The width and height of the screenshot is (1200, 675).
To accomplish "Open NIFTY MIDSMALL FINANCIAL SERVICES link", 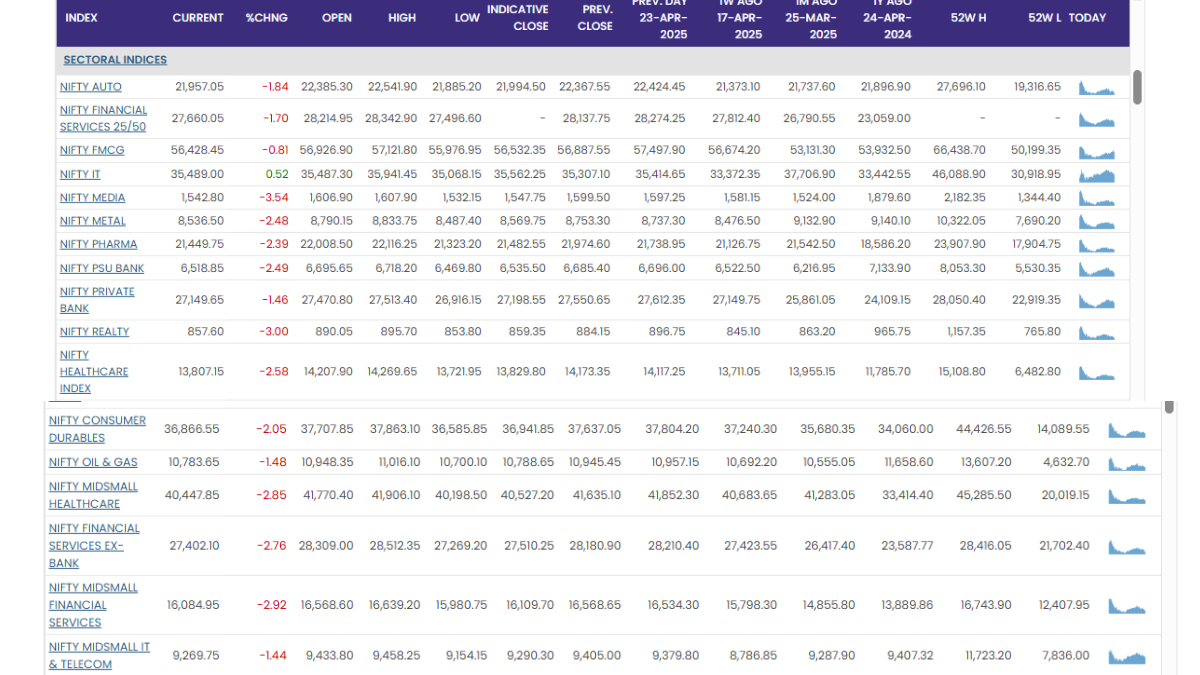I will (x=93, y=605).
